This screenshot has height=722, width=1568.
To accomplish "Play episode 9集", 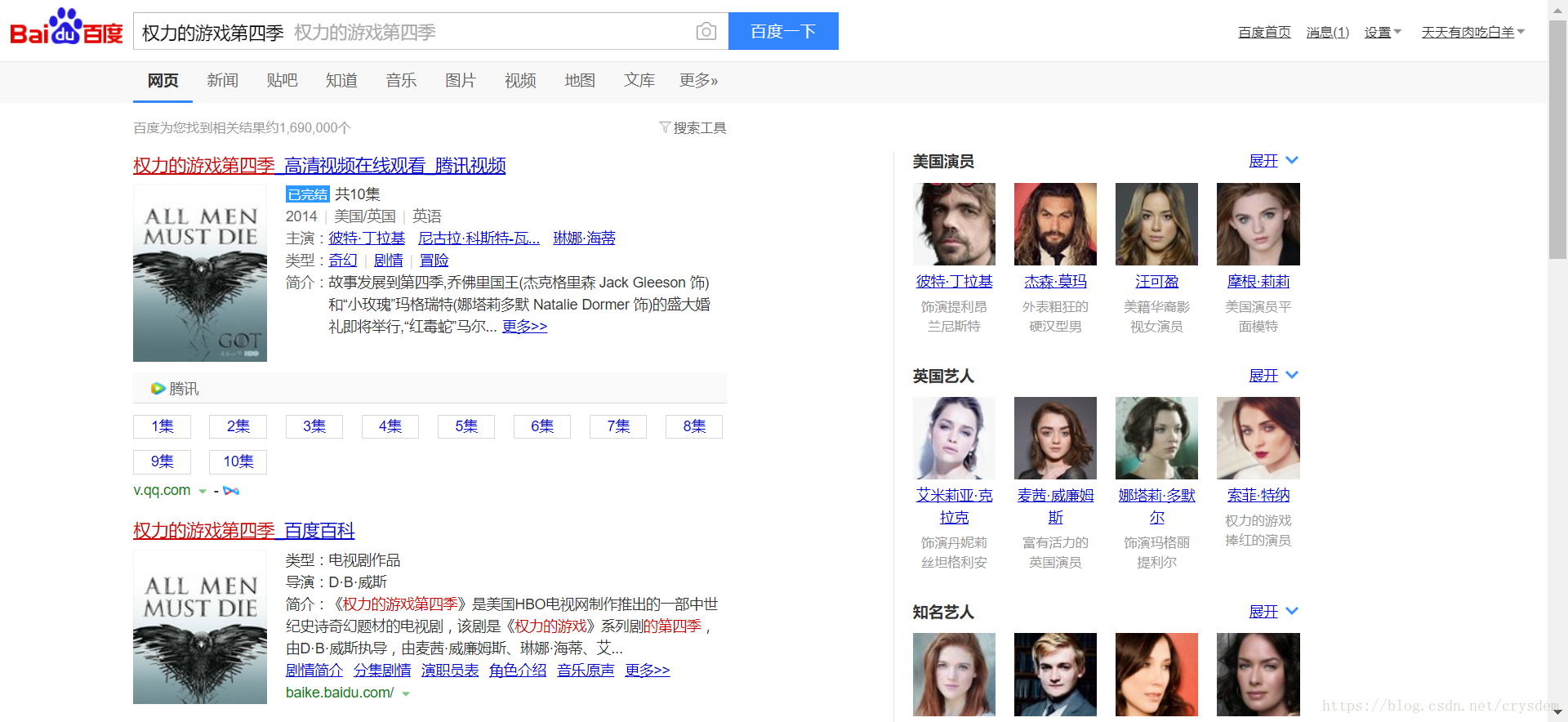I will 163,461.
